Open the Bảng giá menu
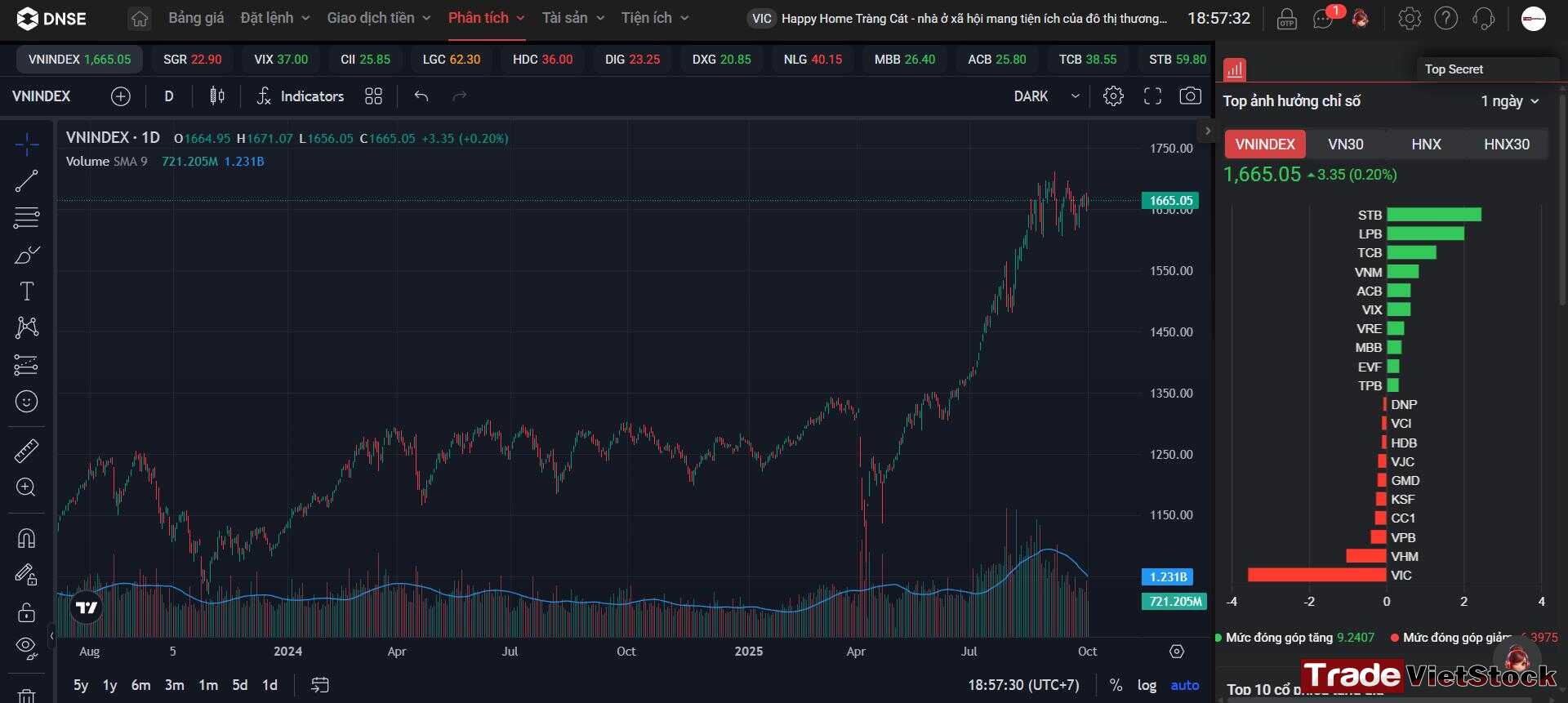The image size is (1568, 703). (x=196, y=18)
